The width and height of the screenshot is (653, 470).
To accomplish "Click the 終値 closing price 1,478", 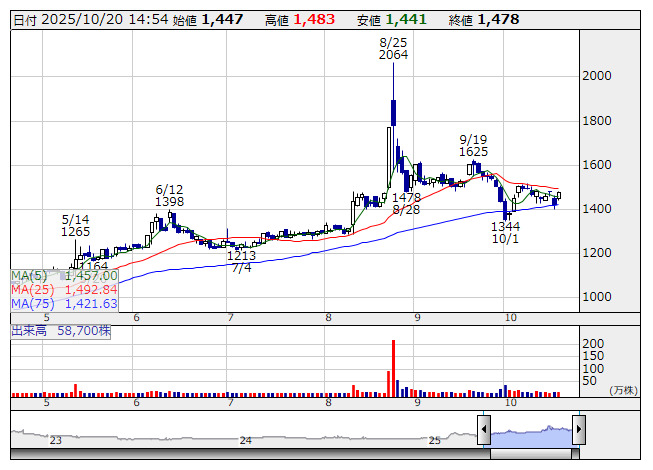I will point(497,20).
